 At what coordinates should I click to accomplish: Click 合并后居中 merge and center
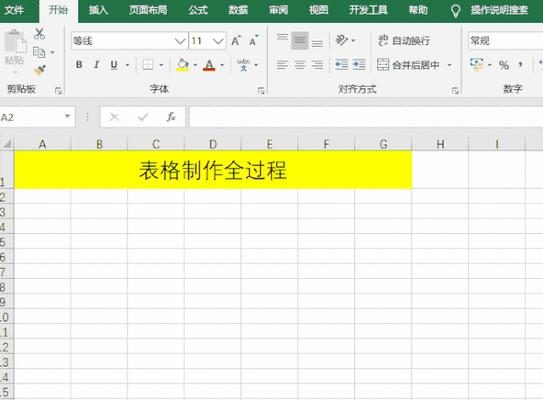click(x=409, y=65)
